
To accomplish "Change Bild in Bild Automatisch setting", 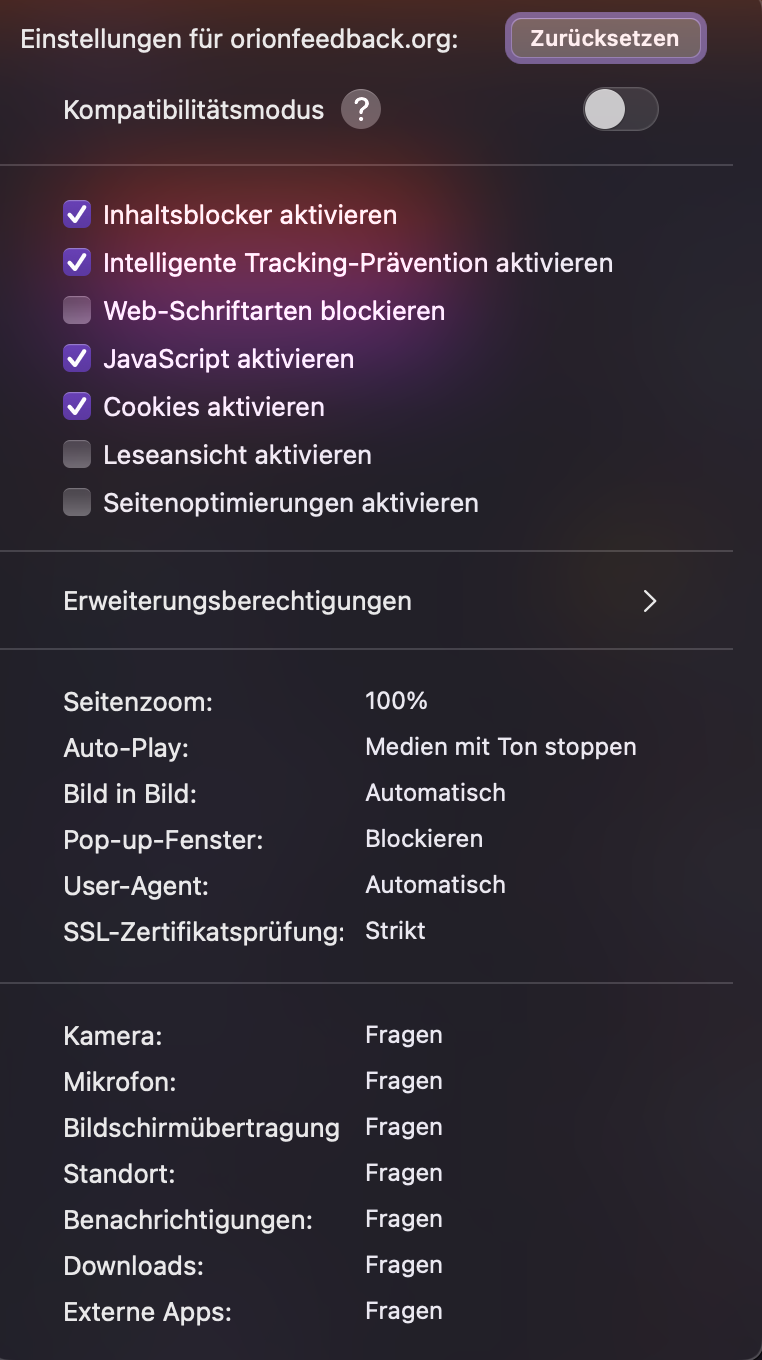I will (436, 793).
